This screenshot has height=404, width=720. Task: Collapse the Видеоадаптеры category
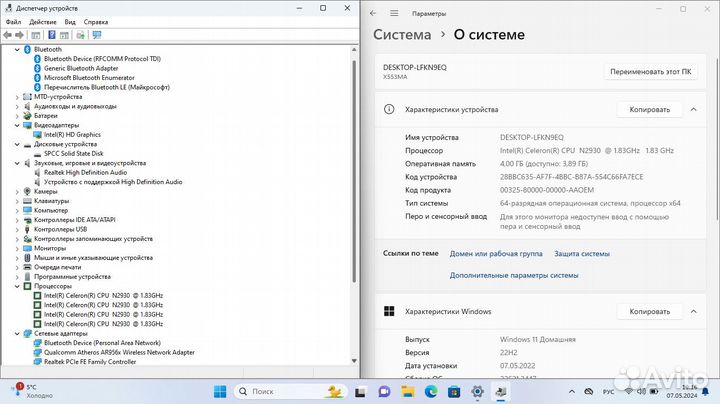point(17,125)
